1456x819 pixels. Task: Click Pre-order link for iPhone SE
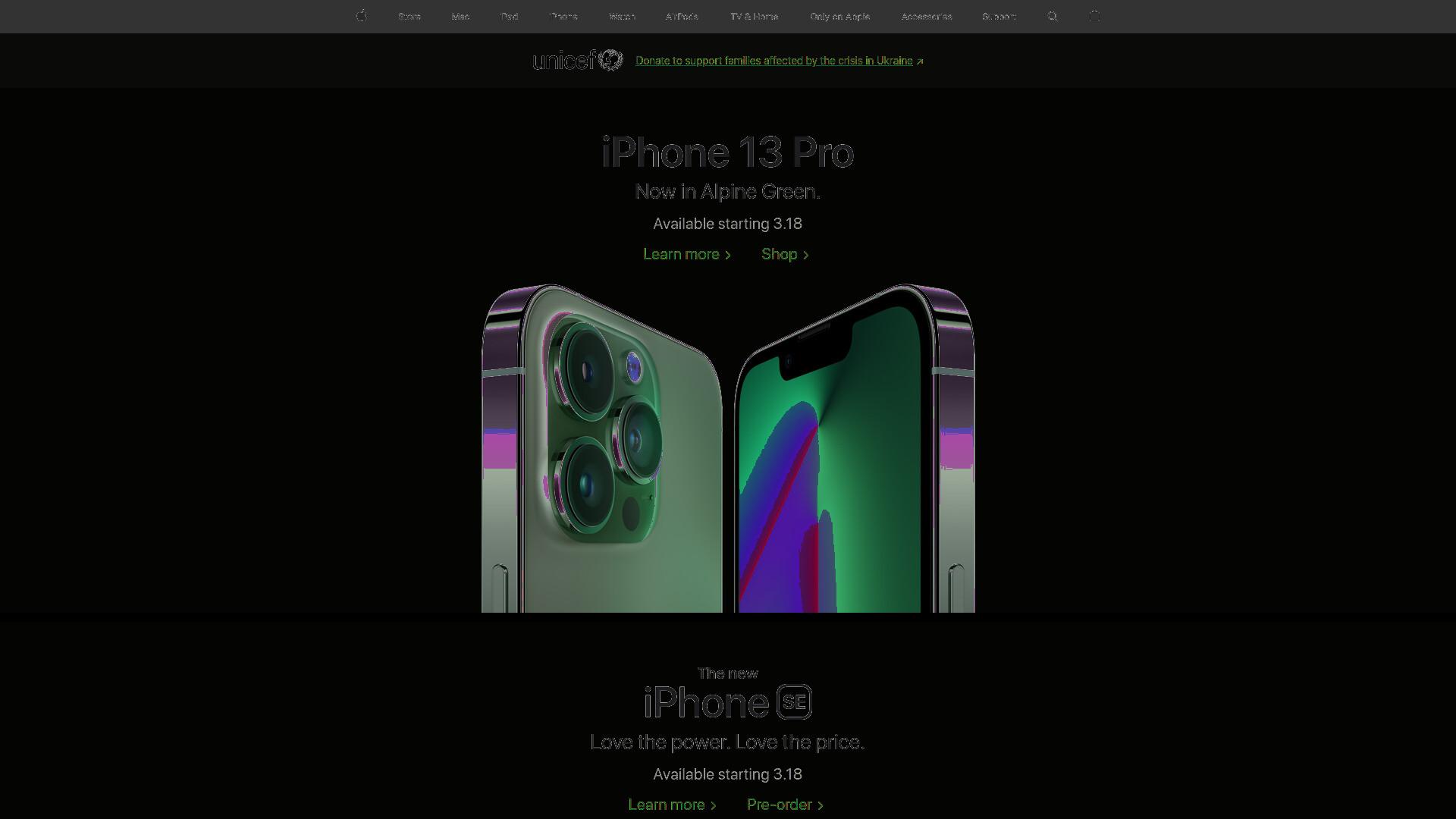click(785, 805)
